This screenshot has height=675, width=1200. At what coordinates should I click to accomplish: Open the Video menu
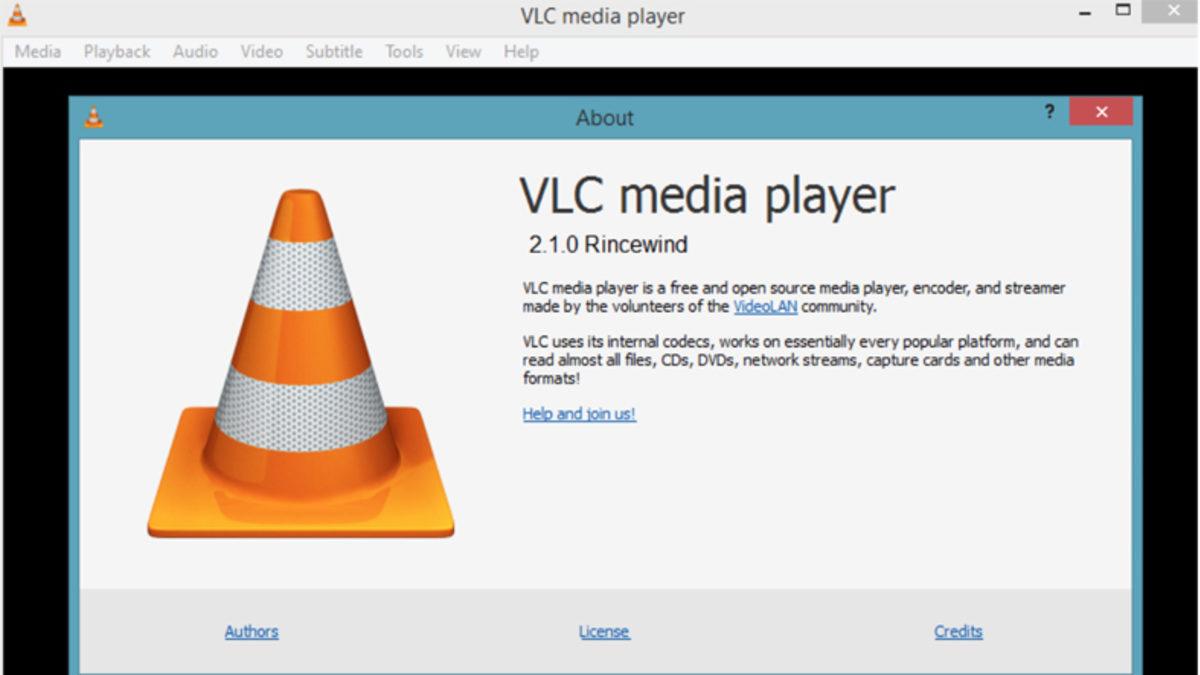[261, 51]
